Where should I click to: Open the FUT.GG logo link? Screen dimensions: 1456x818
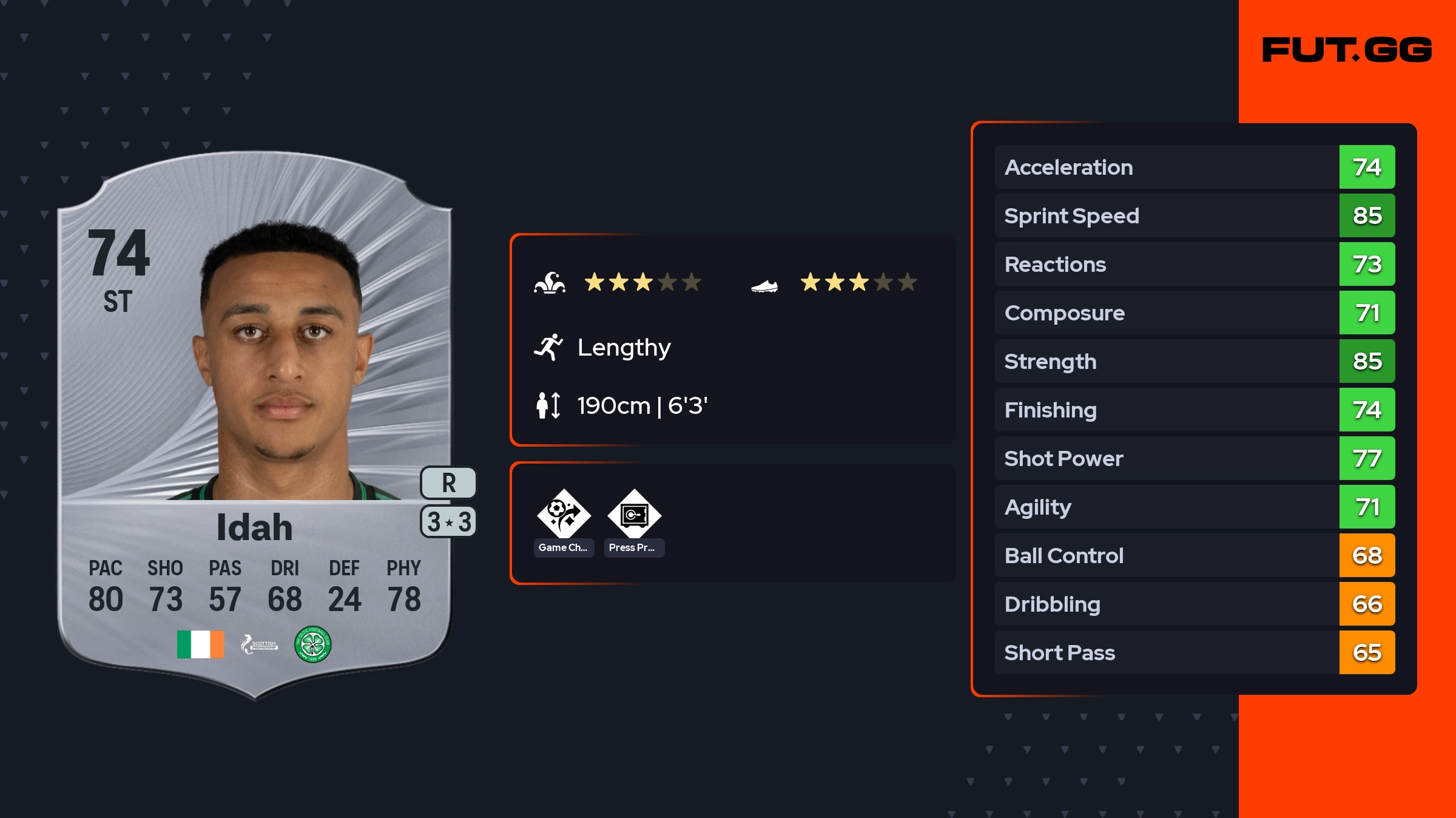click(1347, 50)
